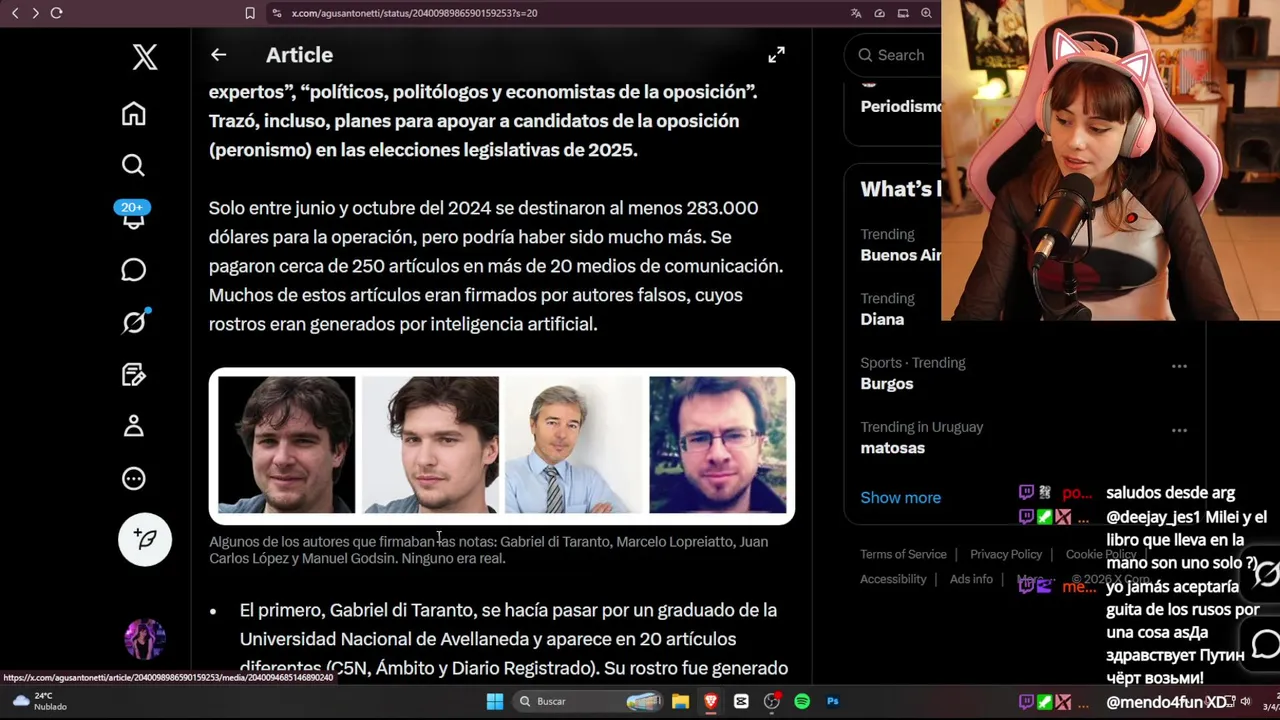This screenshot has width=1280, height=720.
Task: Click the taskbar Buscar search box
Action: (x=589, y=701)
